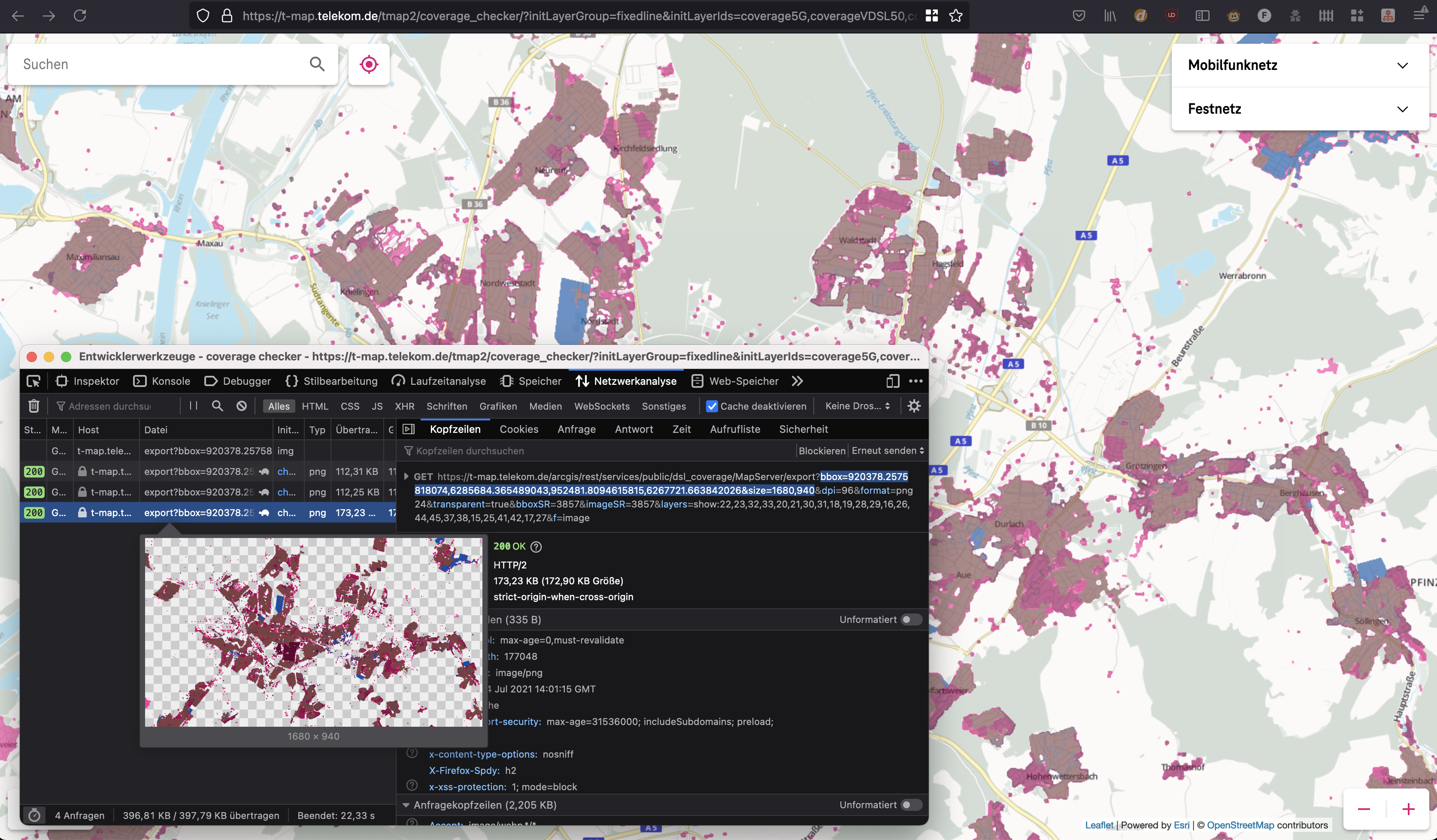
Task: Open the OpenStreetMap link
Action: coord(1240,825)
